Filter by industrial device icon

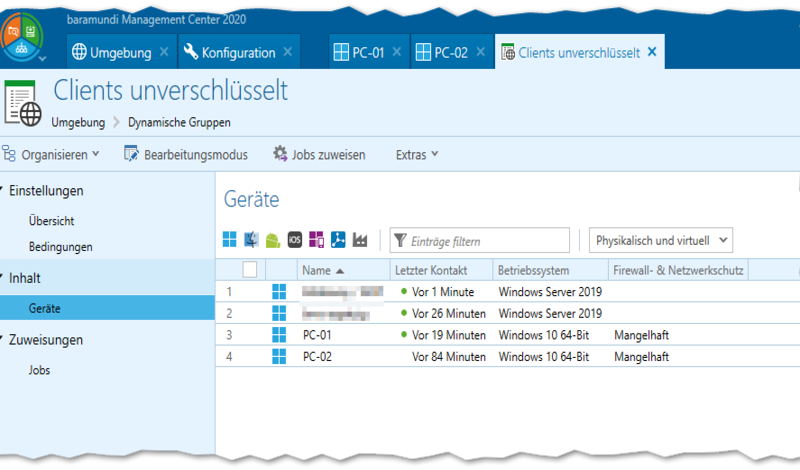[360, 240]
